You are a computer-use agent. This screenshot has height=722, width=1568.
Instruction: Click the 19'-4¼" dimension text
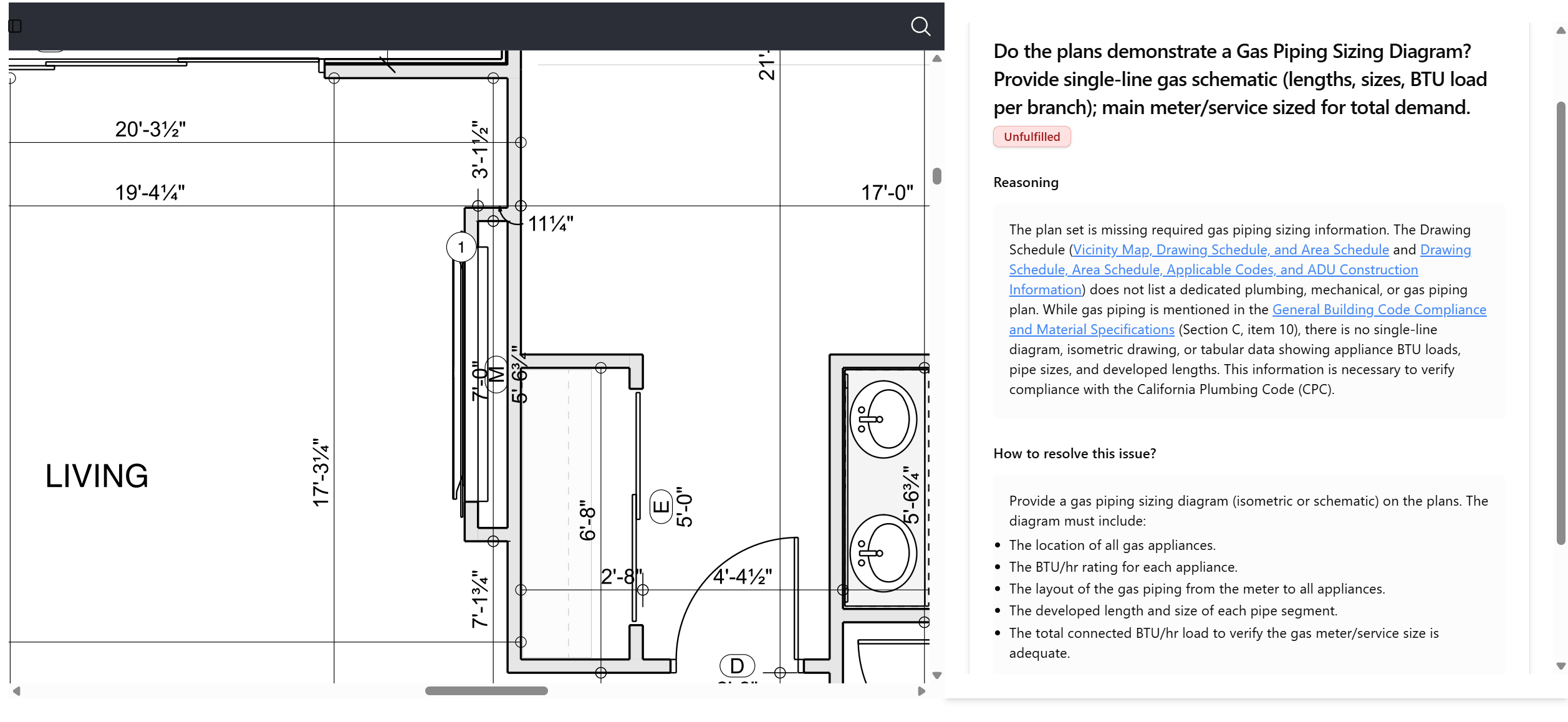tap(150, 192)
